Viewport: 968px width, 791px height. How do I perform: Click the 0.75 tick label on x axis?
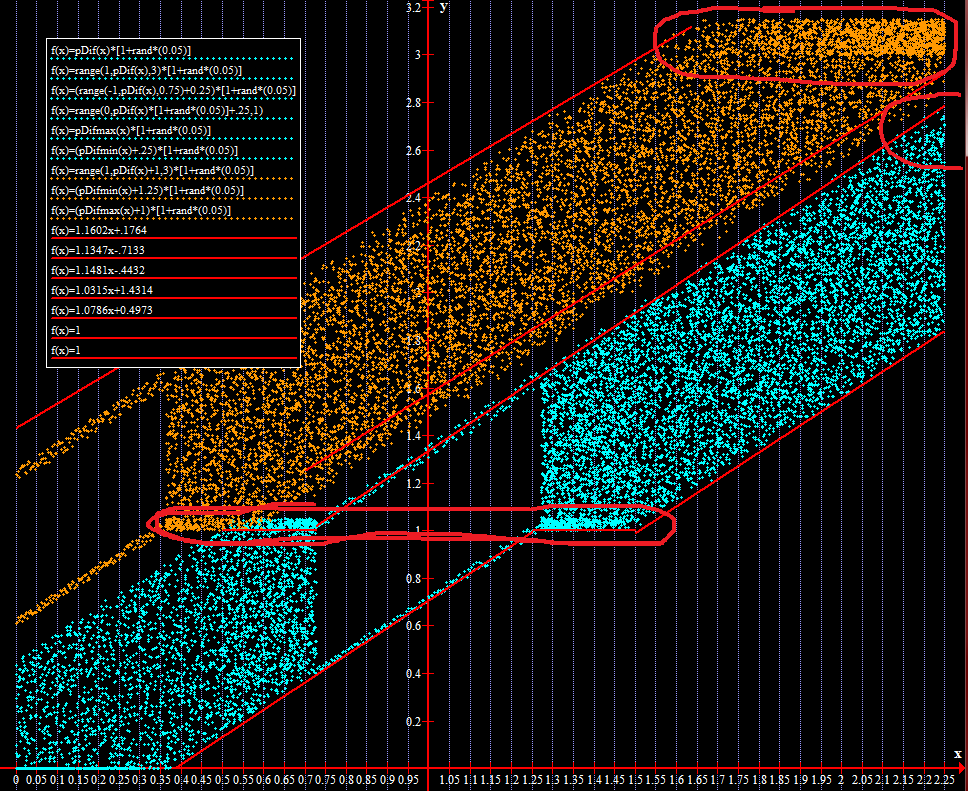coord(327,780)
